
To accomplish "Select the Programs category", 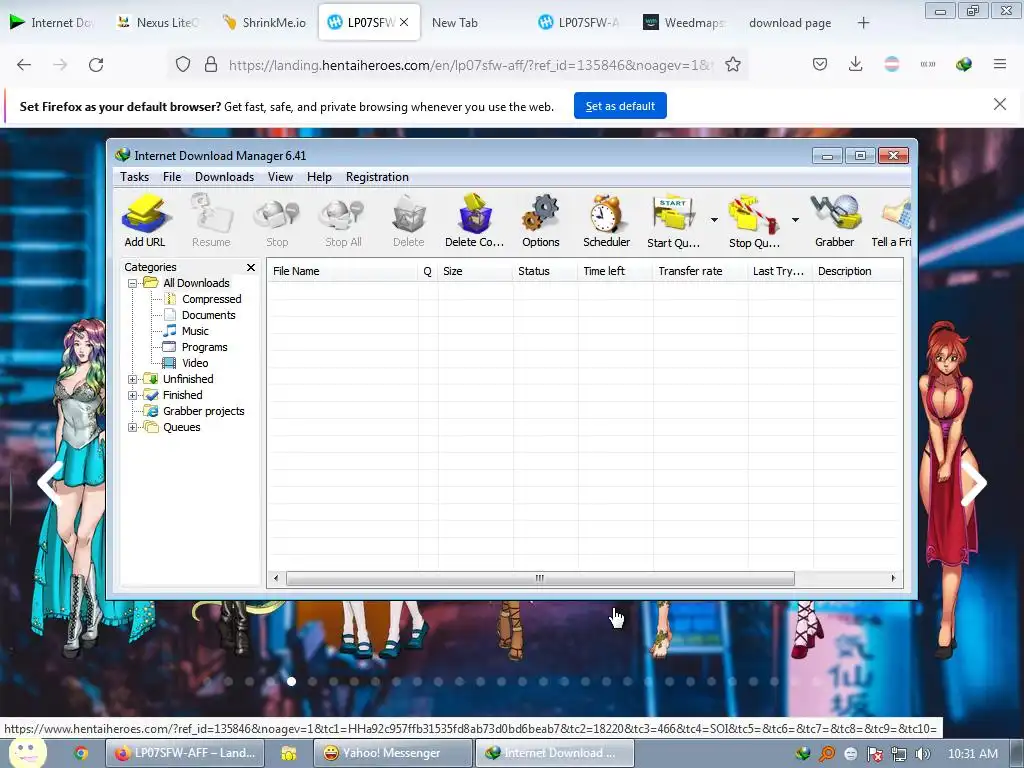I will point(204,347).
